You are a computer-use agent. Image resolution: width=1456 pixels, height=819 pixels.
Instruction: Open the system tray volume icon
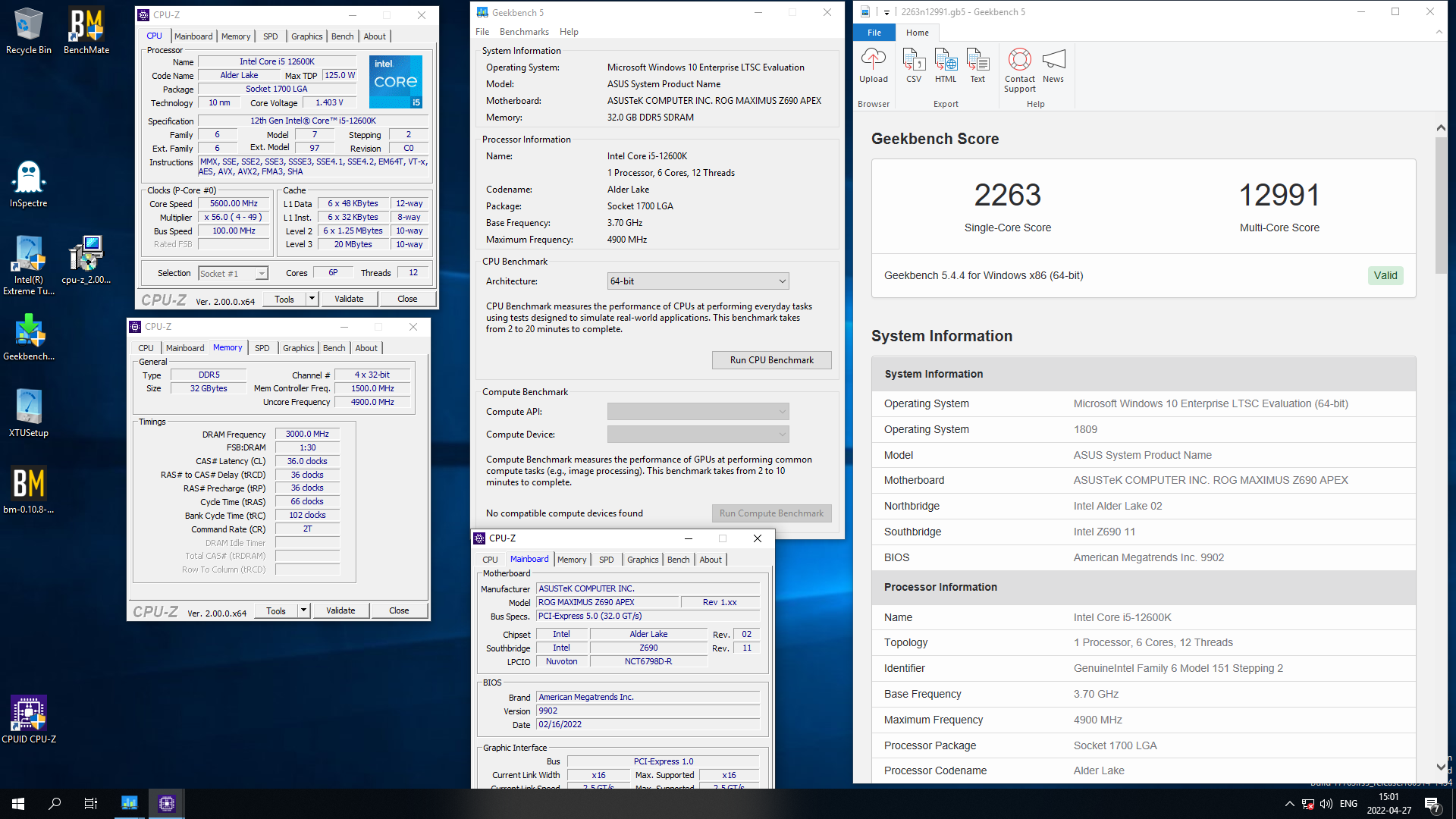[1326, 804]
